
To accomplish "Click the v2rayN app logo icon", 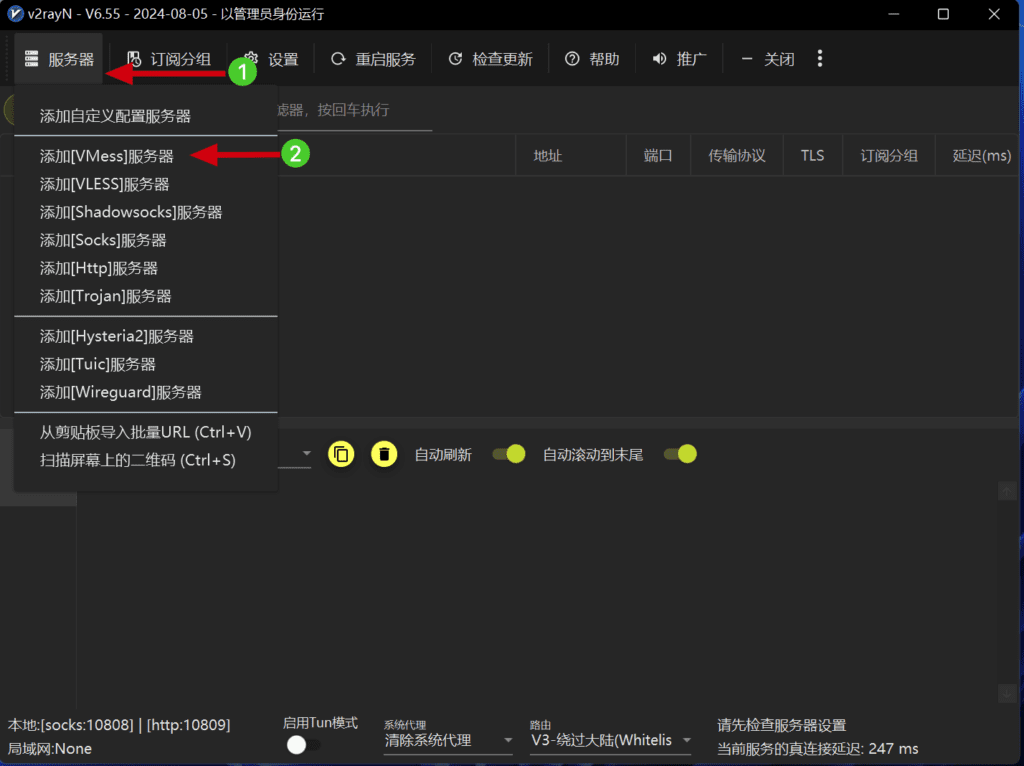I will point(14,14).
